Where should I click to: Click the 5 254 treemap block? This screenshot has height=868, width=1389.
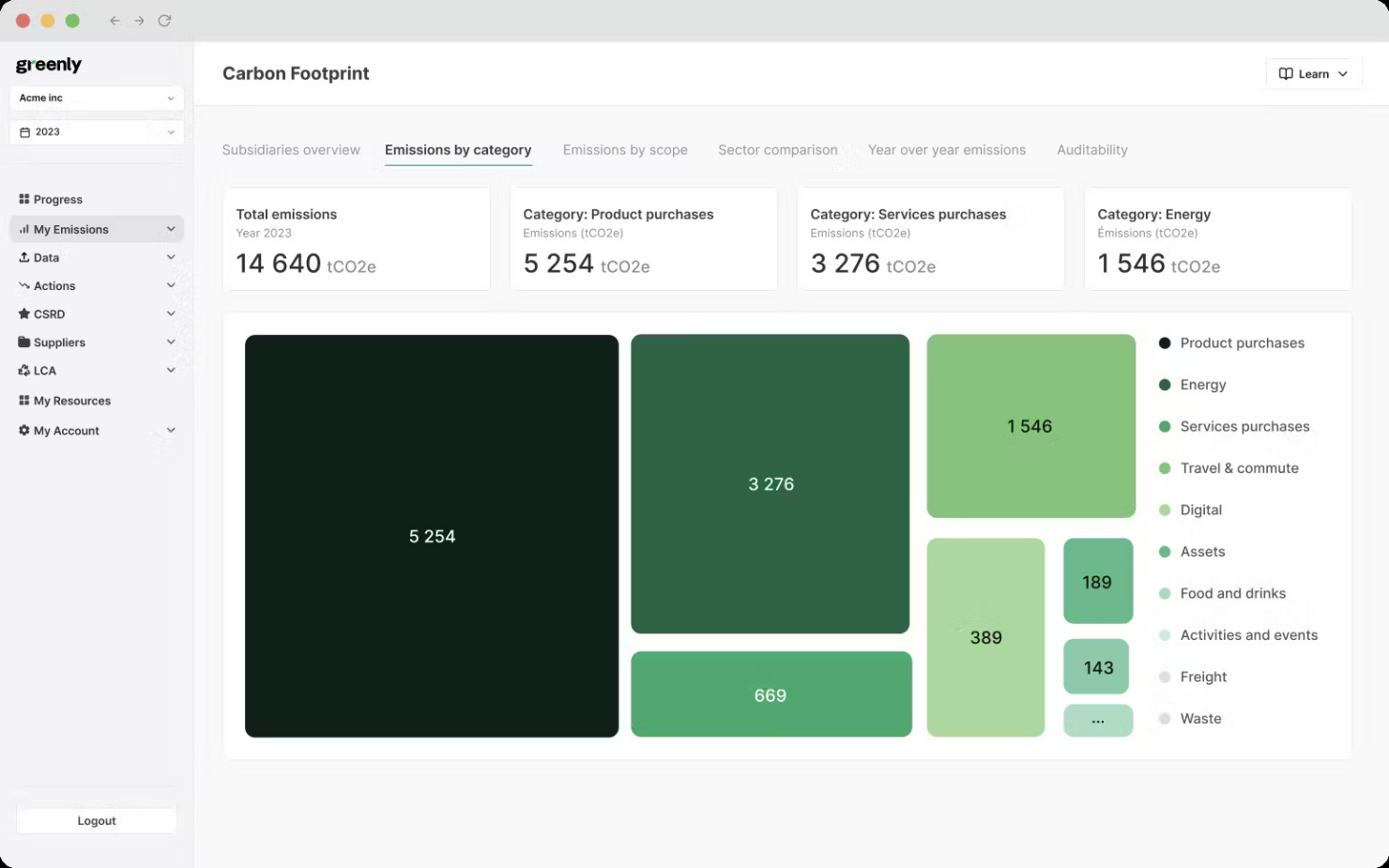432,536
